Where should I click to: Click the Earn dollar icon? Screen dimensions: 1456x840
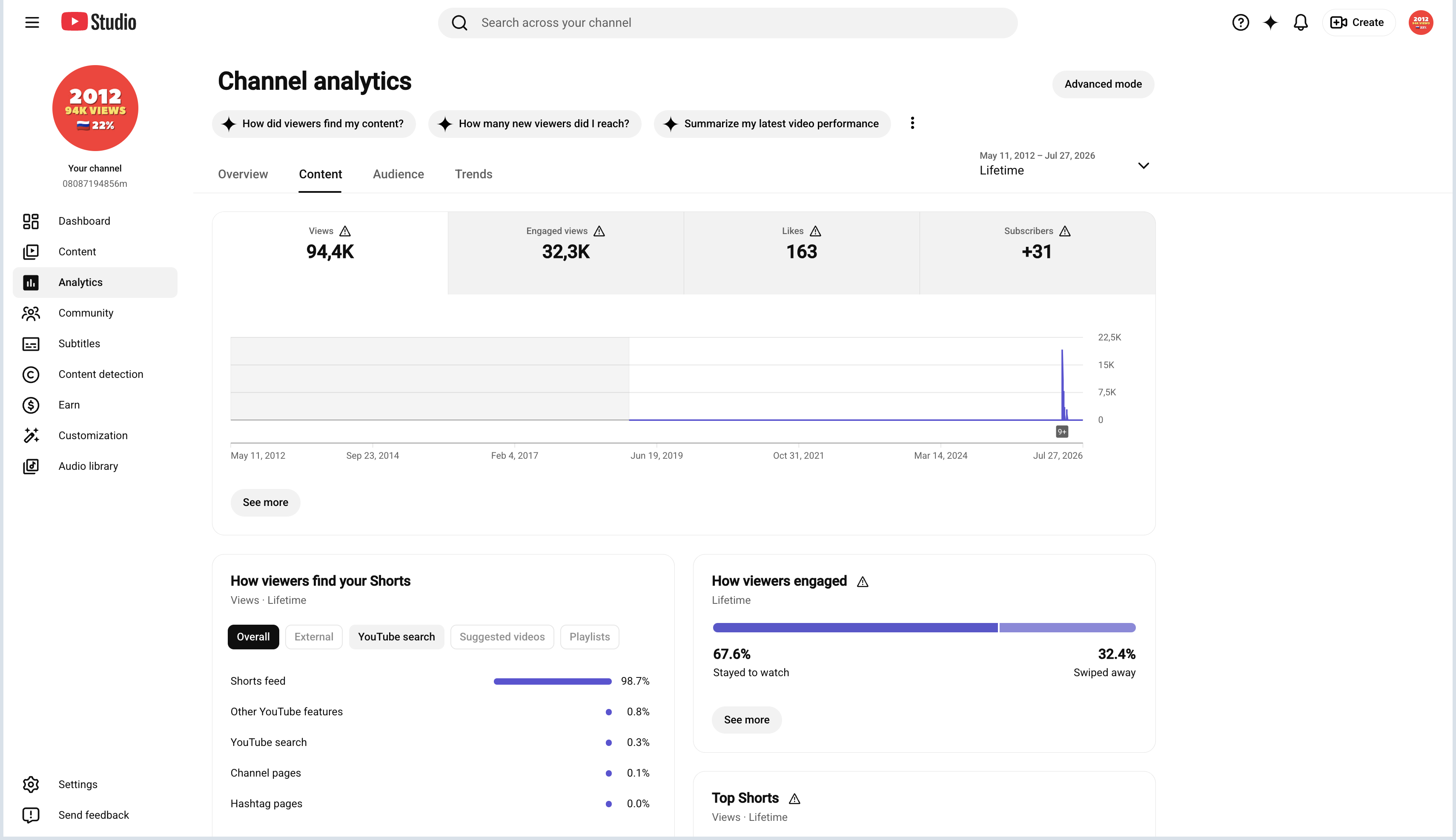point(31,405)
